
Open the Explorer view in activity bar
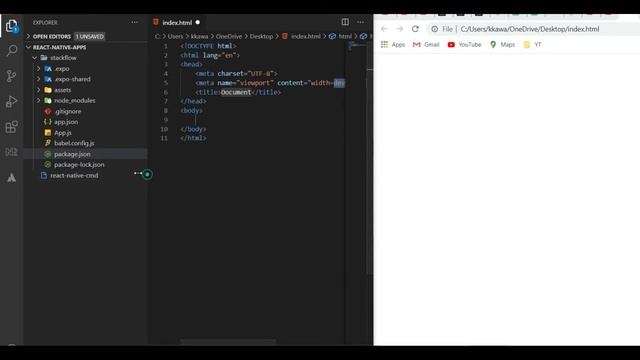[x=11, y=26]
